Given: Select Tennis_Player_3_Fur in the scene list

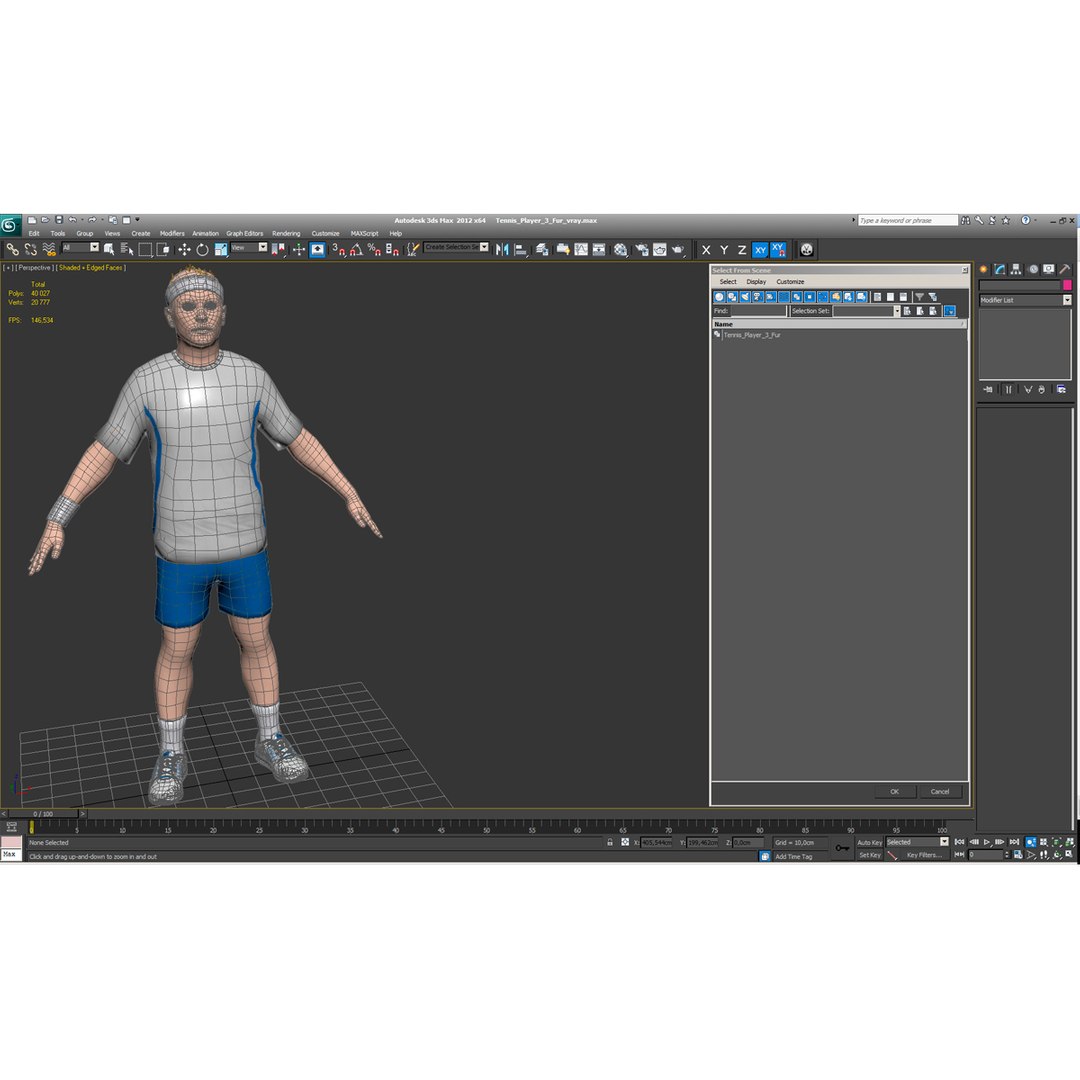Looking at the screenshot, I should click(751, 335).
